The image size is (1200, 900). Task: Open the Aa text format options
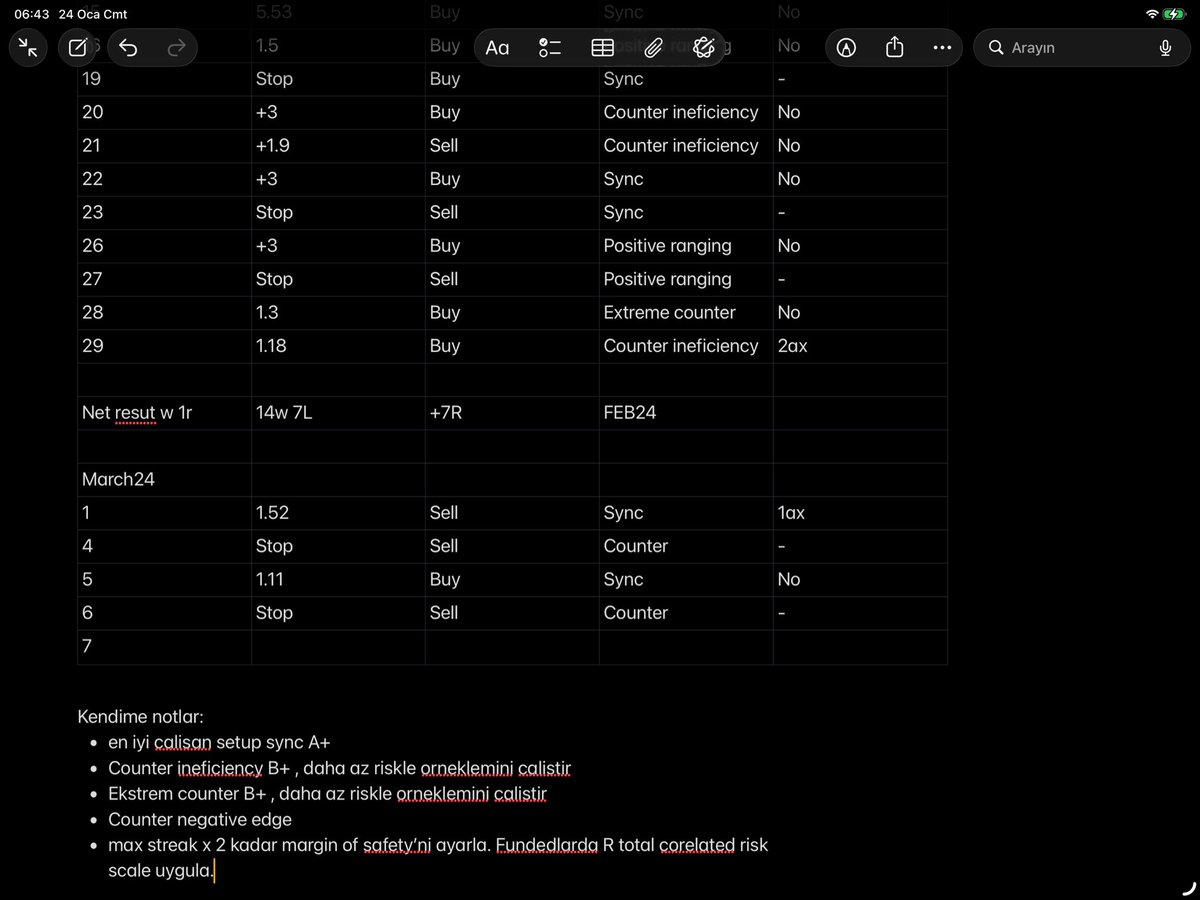[497, 47]
